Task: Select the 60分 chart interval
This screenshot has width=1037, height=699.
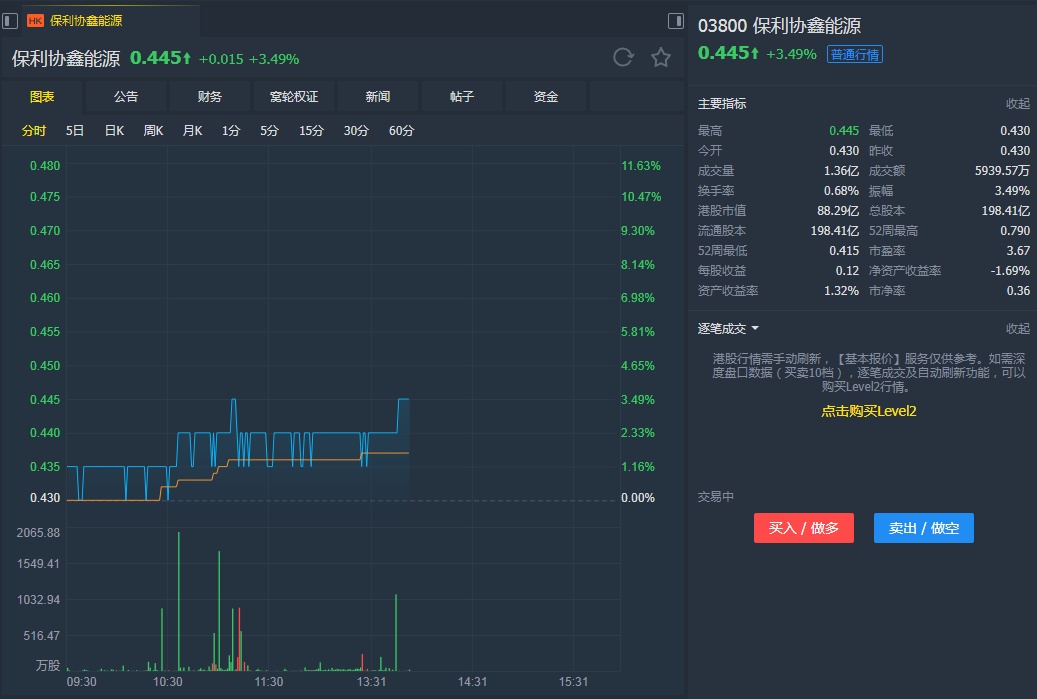Action: point(401,130)
